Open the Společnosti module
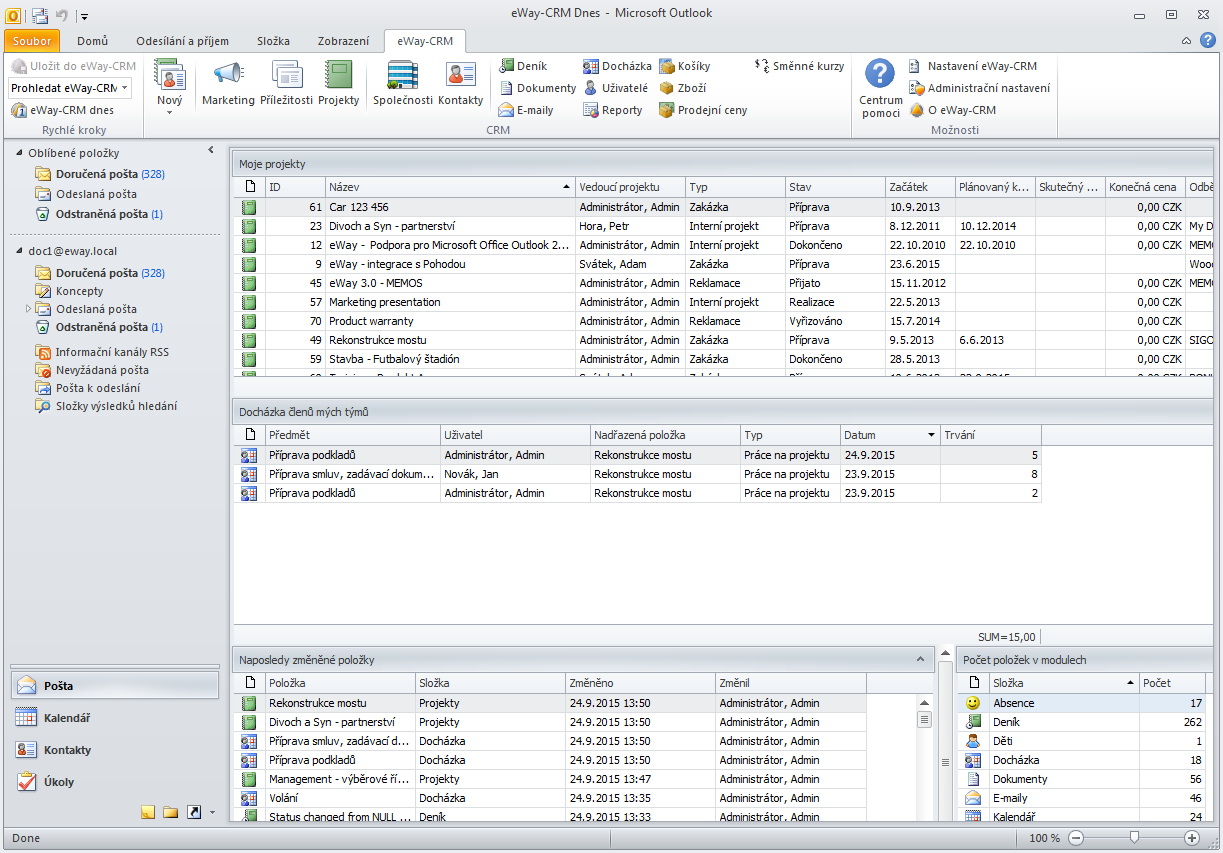This screenshot has height=853, width=1223. (402, 84)
